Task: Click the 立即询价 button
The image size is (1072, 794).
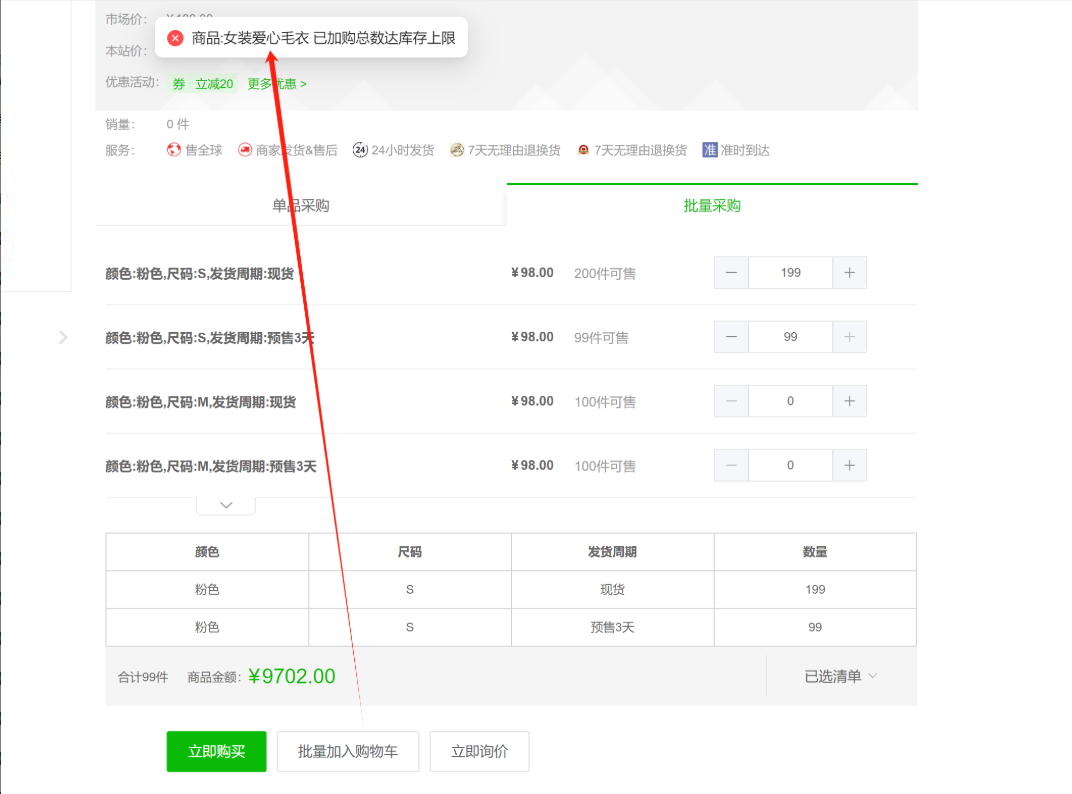Action: [479, 752]
